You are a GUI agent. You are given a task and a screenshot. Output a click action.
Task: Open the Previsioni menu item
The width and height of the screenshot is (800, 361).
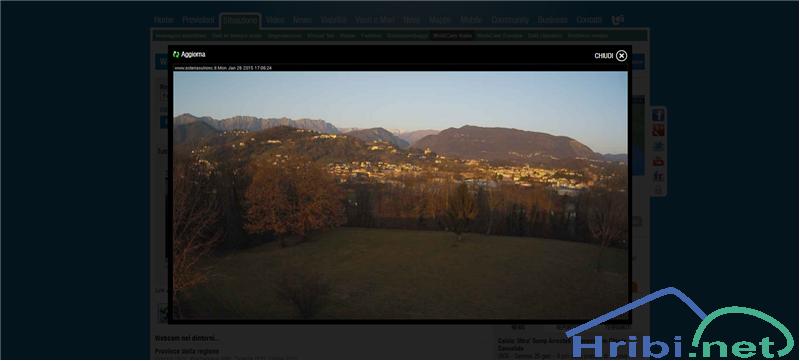198,20
